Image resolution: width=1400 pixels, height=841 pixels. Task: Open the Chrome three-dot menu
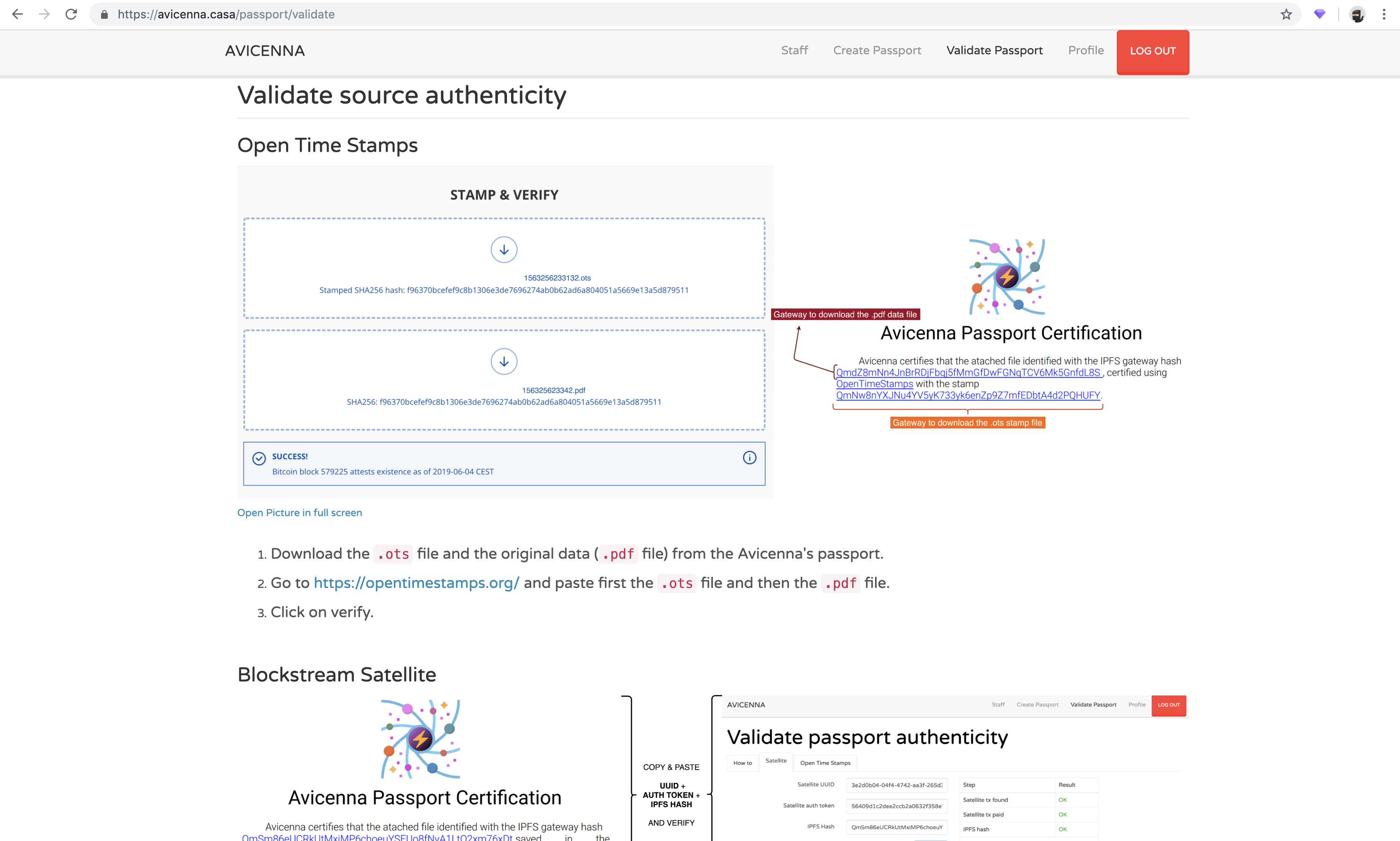pyautogui.click(x=1384, y=14)
